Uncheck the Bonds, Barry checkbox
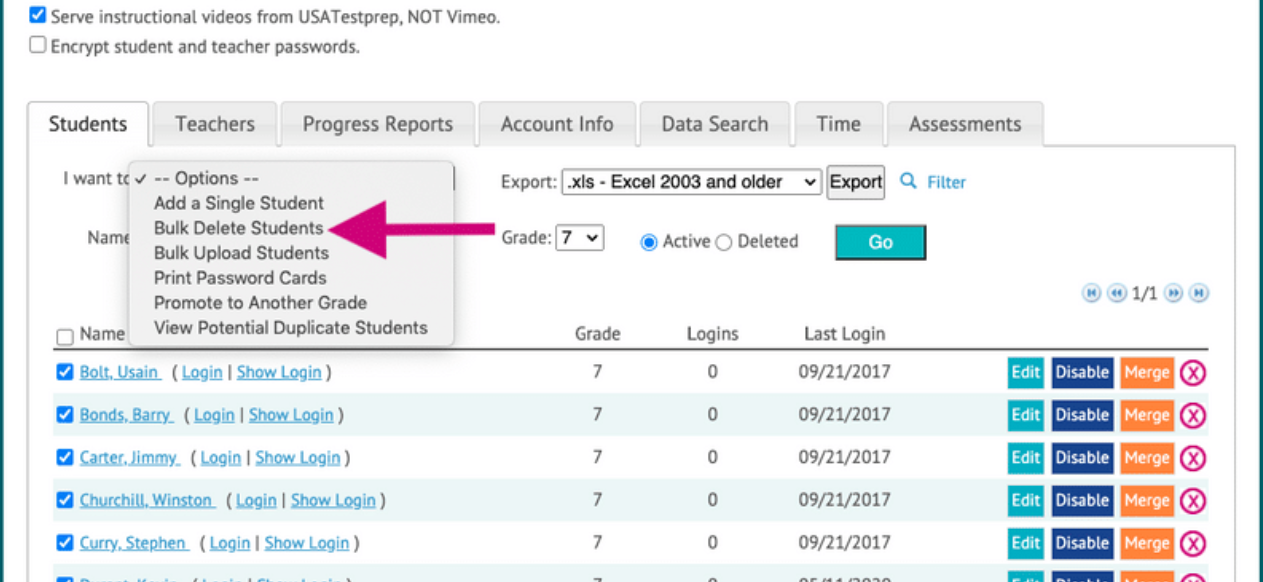1263x582 pixels. [65, 414]
